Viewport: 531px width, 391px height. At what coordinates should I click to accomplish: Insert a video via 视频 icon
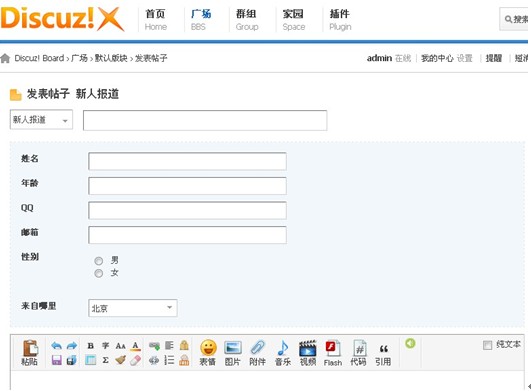pyautogui.click(x=308, y=352)
